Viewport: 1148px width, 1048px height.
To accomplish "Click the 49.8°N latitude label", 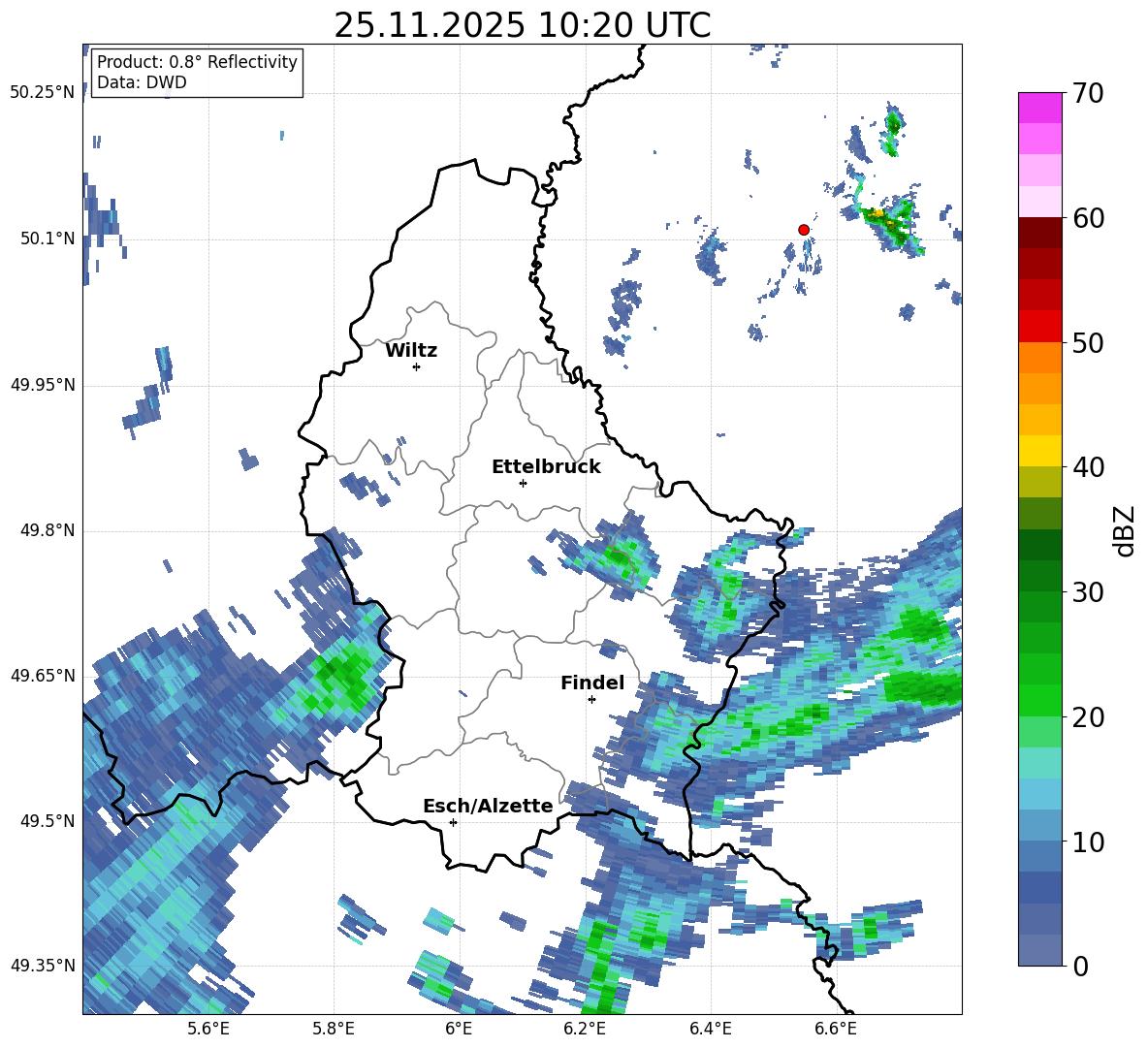I will click(x=48, y=530).
